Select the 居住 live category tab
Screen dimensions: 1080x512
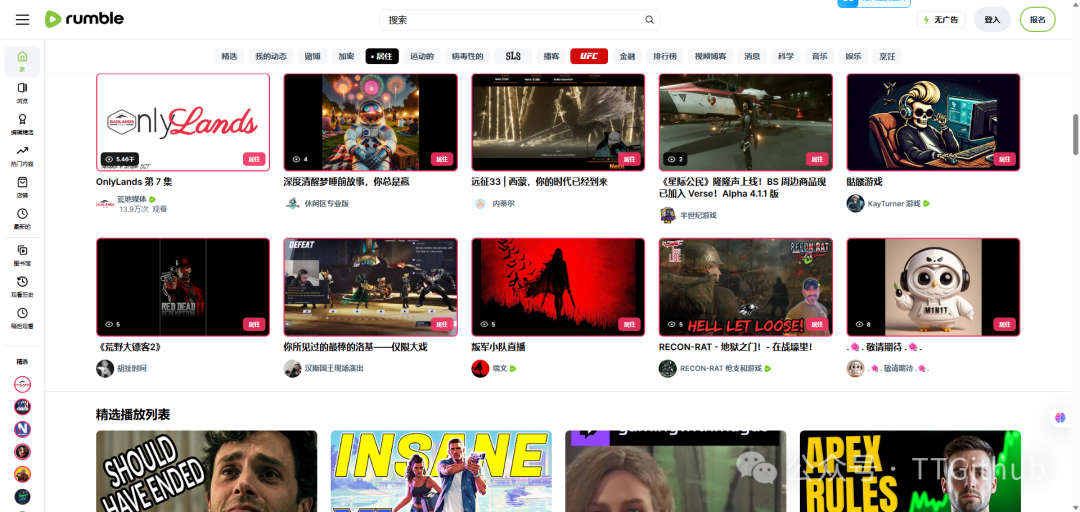tap(382, 57)
